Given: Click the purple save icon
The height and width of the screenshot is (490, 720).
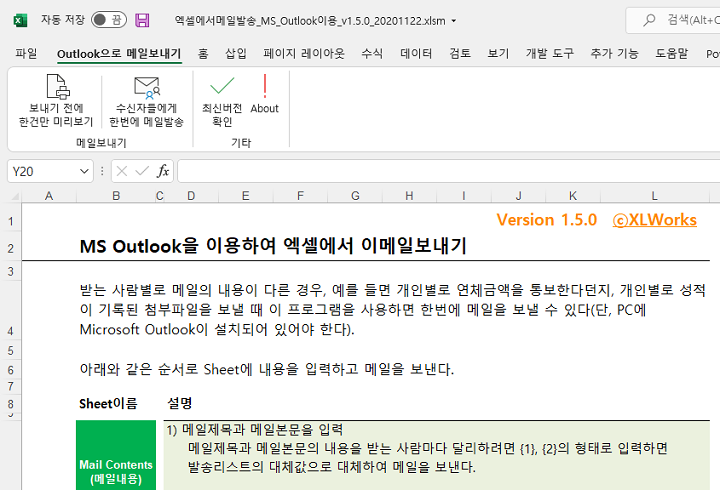Looking at the screenshot, I should [143, 20].
